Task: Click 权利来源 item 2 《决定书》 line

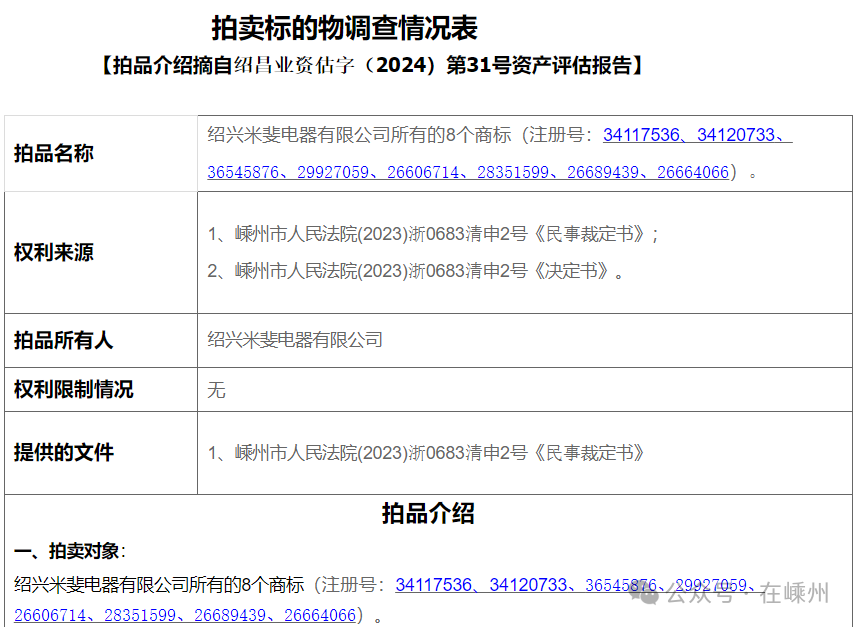Action: coord(415,271)
